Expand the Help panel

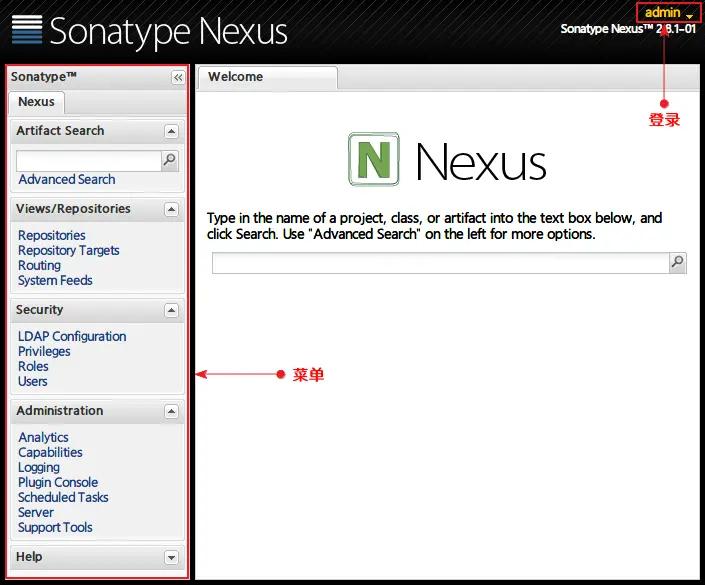point(171,558)
